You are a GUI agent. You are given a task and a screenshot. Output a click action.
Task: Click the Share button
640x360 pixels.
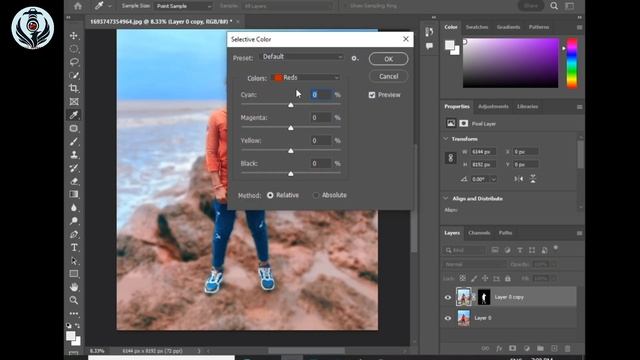(531, 6)
